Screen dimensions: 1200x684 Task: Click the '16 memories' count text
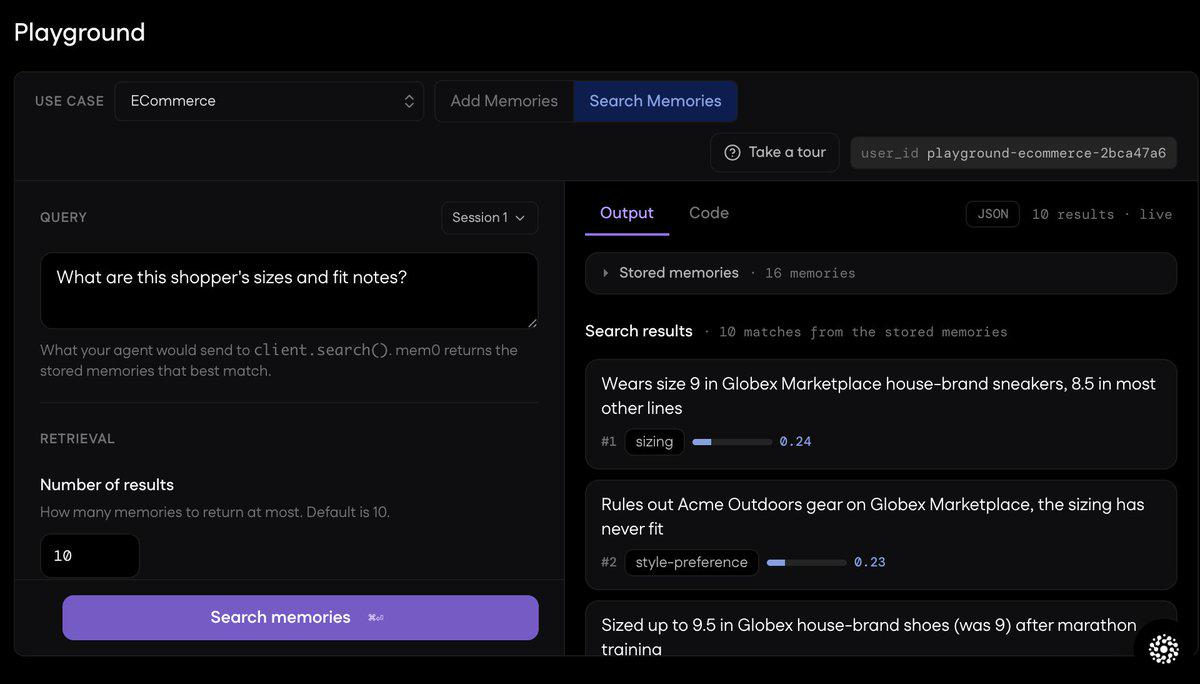coord(810,273)
